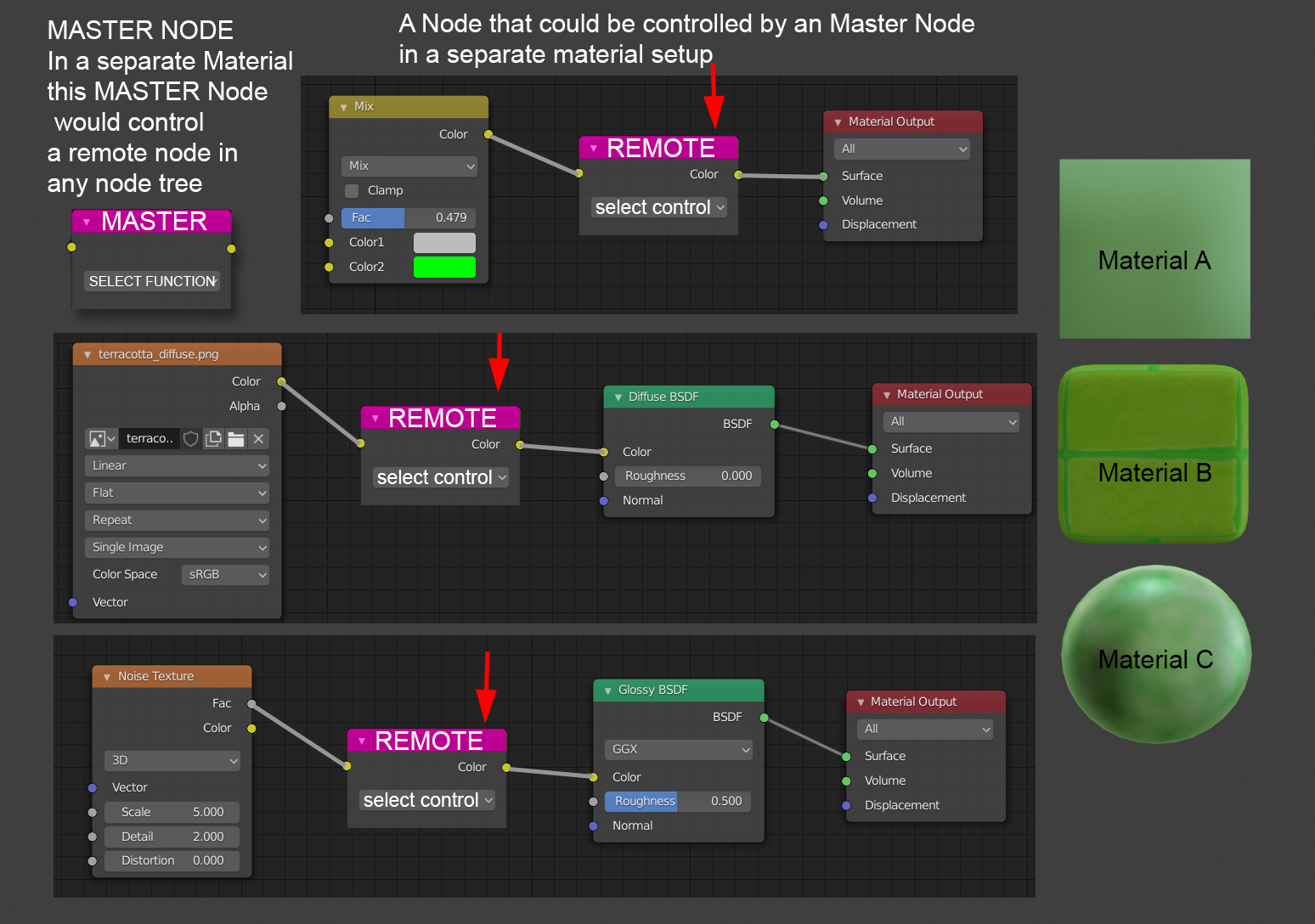Collapse the Mix node using its triangle
The width and height of the screenshot is (1315, 924).
[x=344, y=107]
